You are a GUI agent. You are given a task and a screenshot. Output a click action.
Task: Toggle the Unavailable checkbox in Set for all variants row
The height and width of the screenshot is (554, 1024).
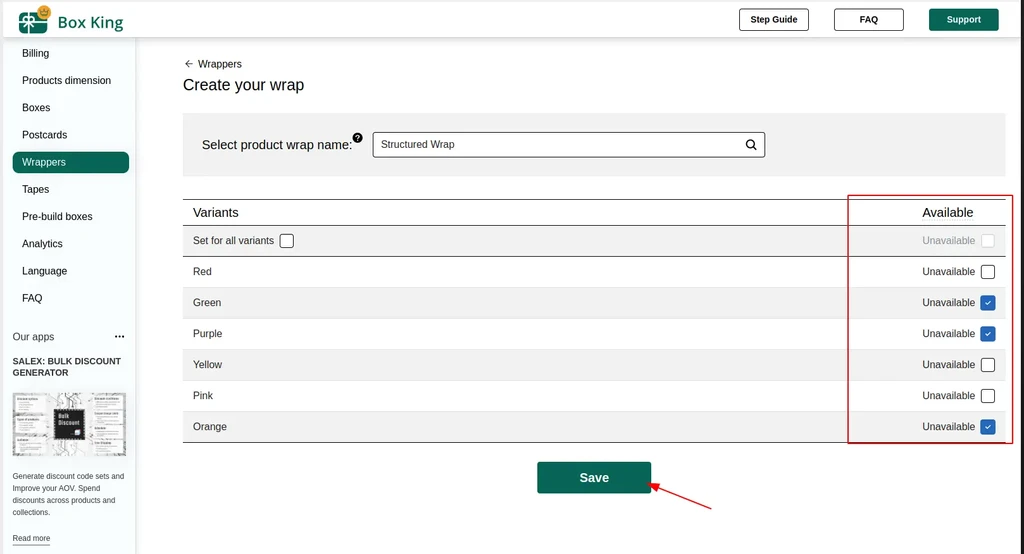[x=988, y=240]
